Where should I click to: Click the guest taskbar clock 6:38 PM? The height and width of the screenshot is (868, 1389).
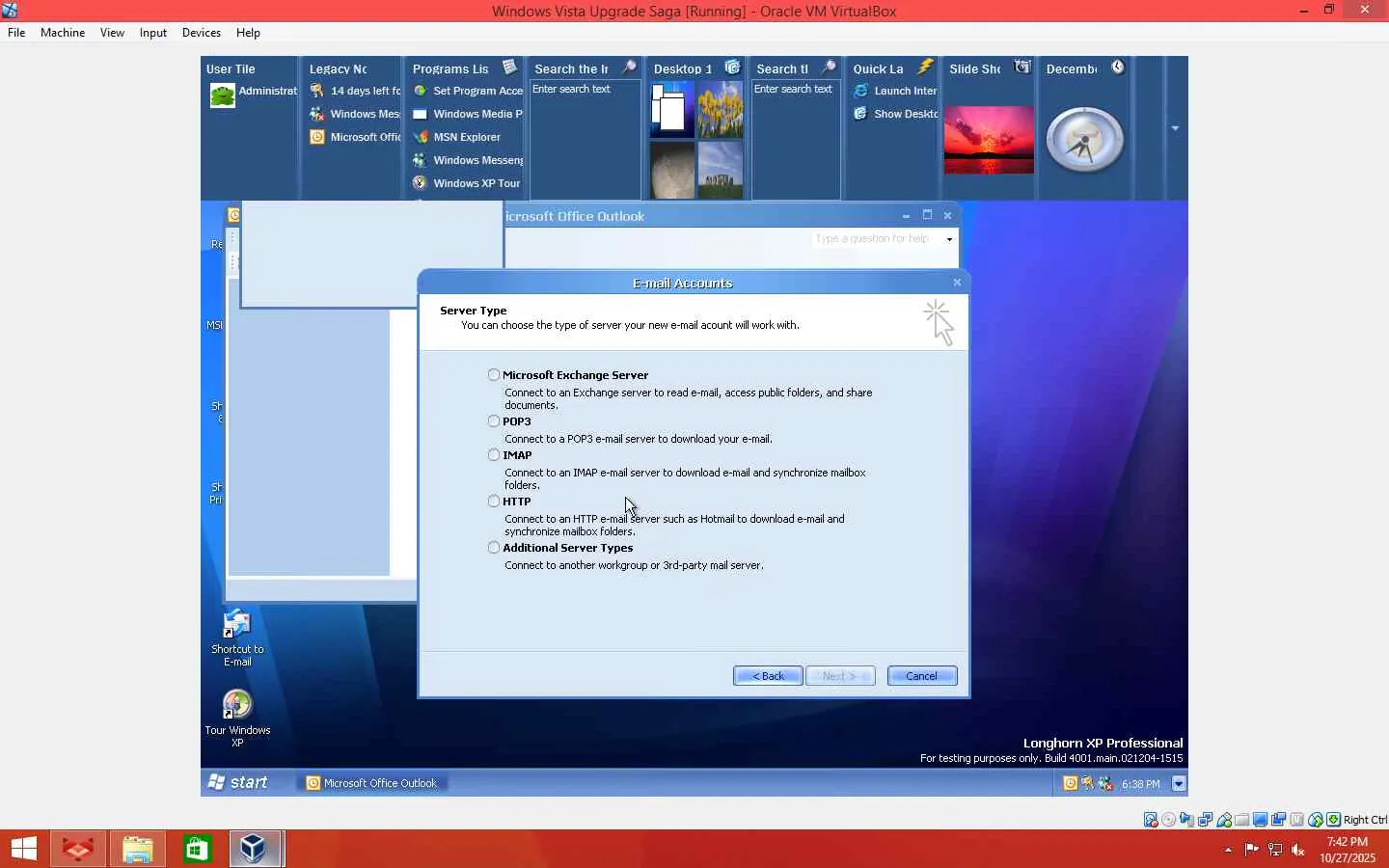click(x=1141, y=784)
